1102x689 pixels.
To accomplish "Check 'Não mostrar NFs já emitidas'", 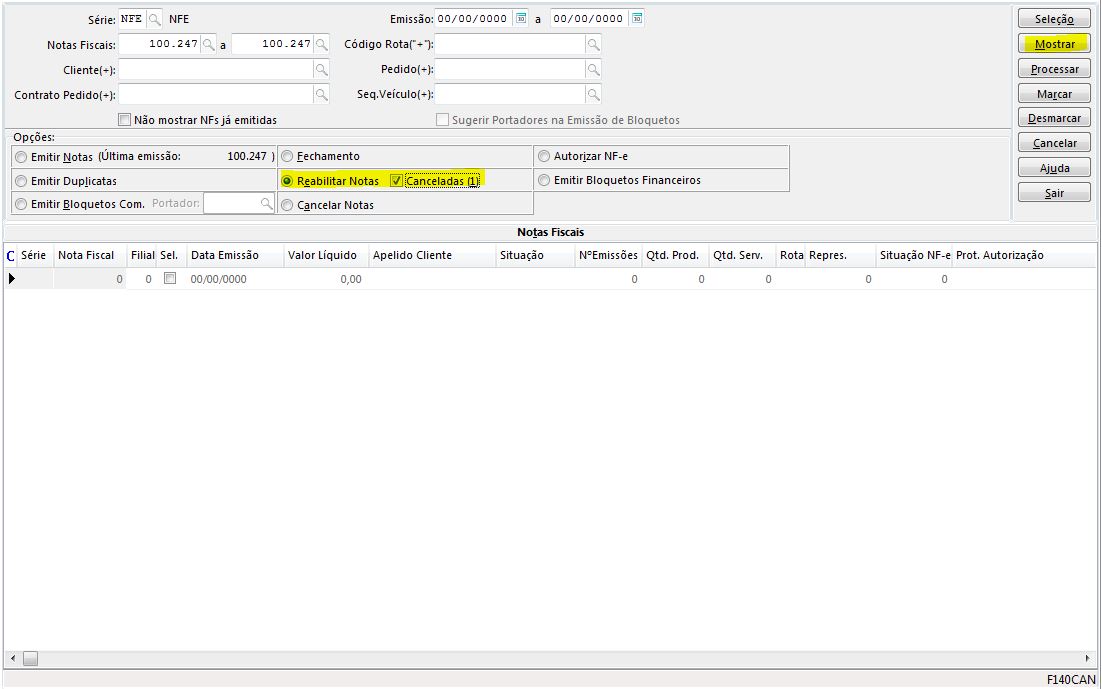I will point(124,120).
